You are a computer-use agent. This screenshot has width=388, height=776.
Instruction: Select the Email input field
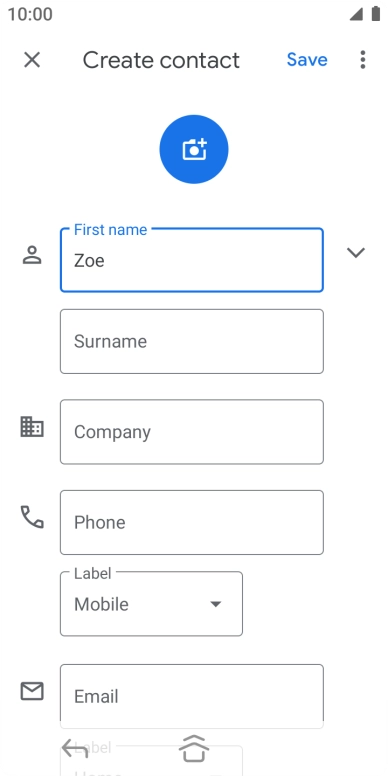click(x=192, y=696)
